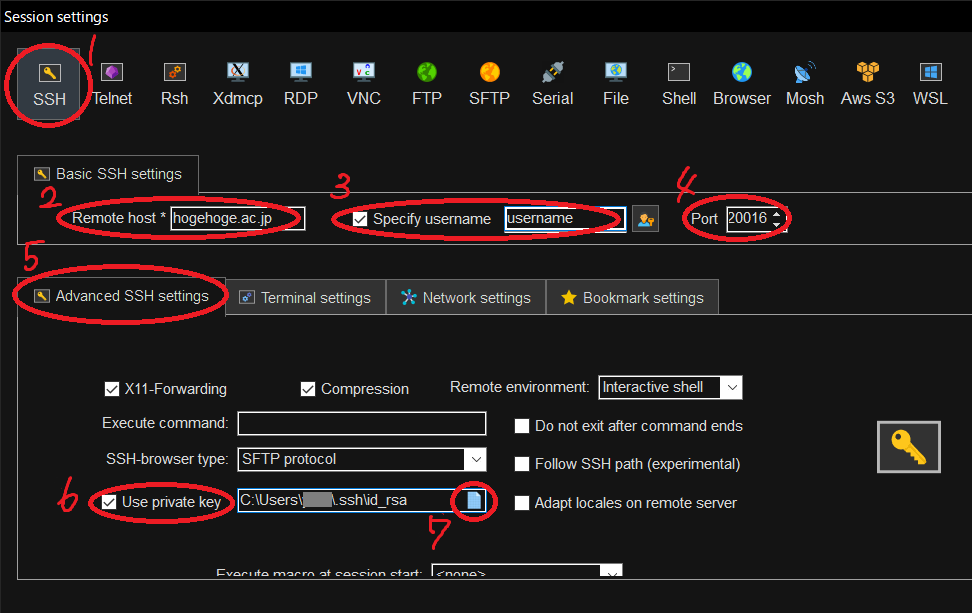Increase the Port number with up arrow
Screen dimensions: 972x613
[777, 213]
